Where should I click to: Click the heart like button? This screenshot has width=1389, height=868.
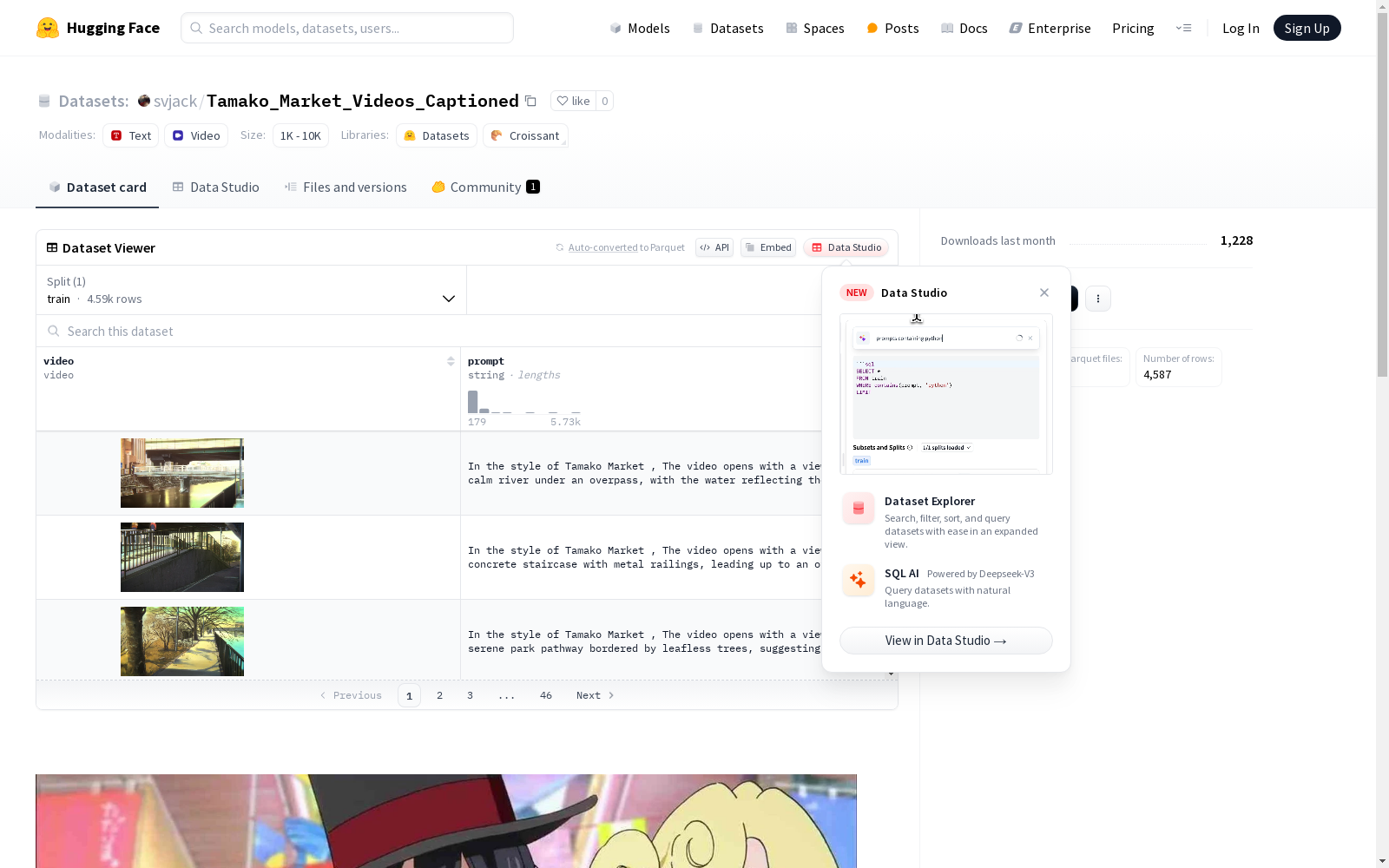[x=573, y=101]
